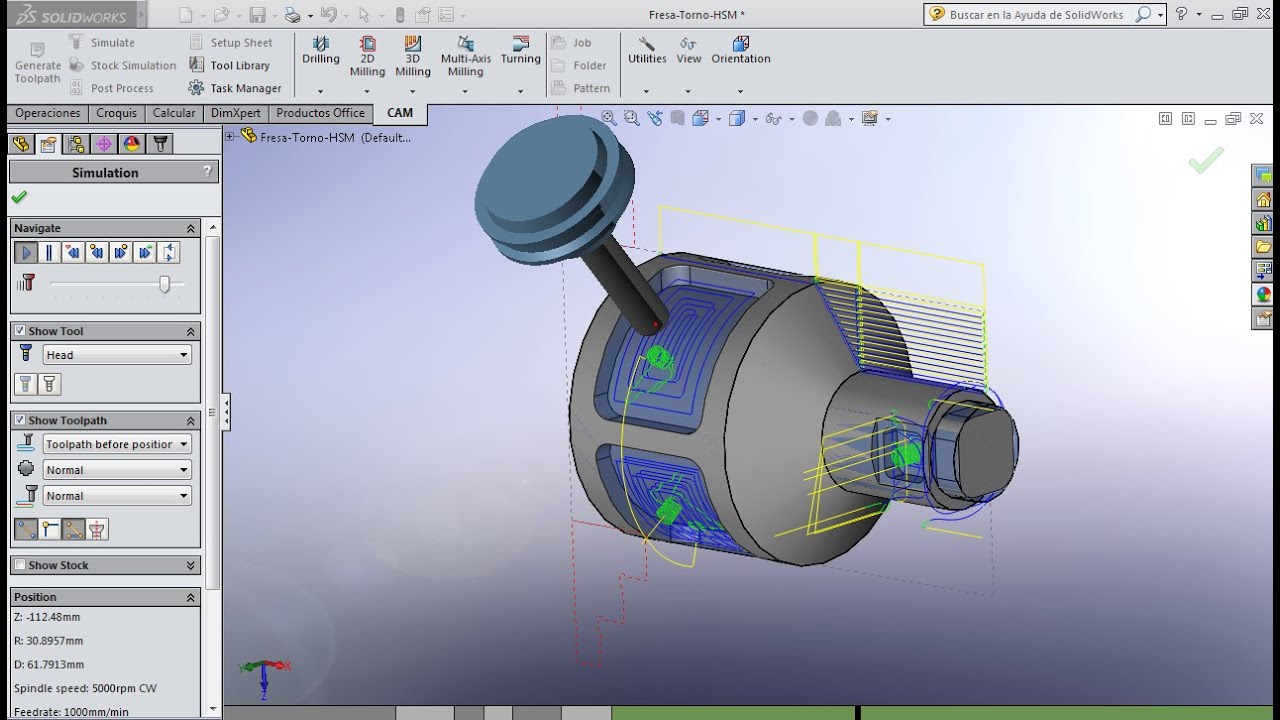Viewport: 1280px width, 720px height.
Task: Click the Appearances color ball in the right sidebar
Action: [x=1263, y=295]
